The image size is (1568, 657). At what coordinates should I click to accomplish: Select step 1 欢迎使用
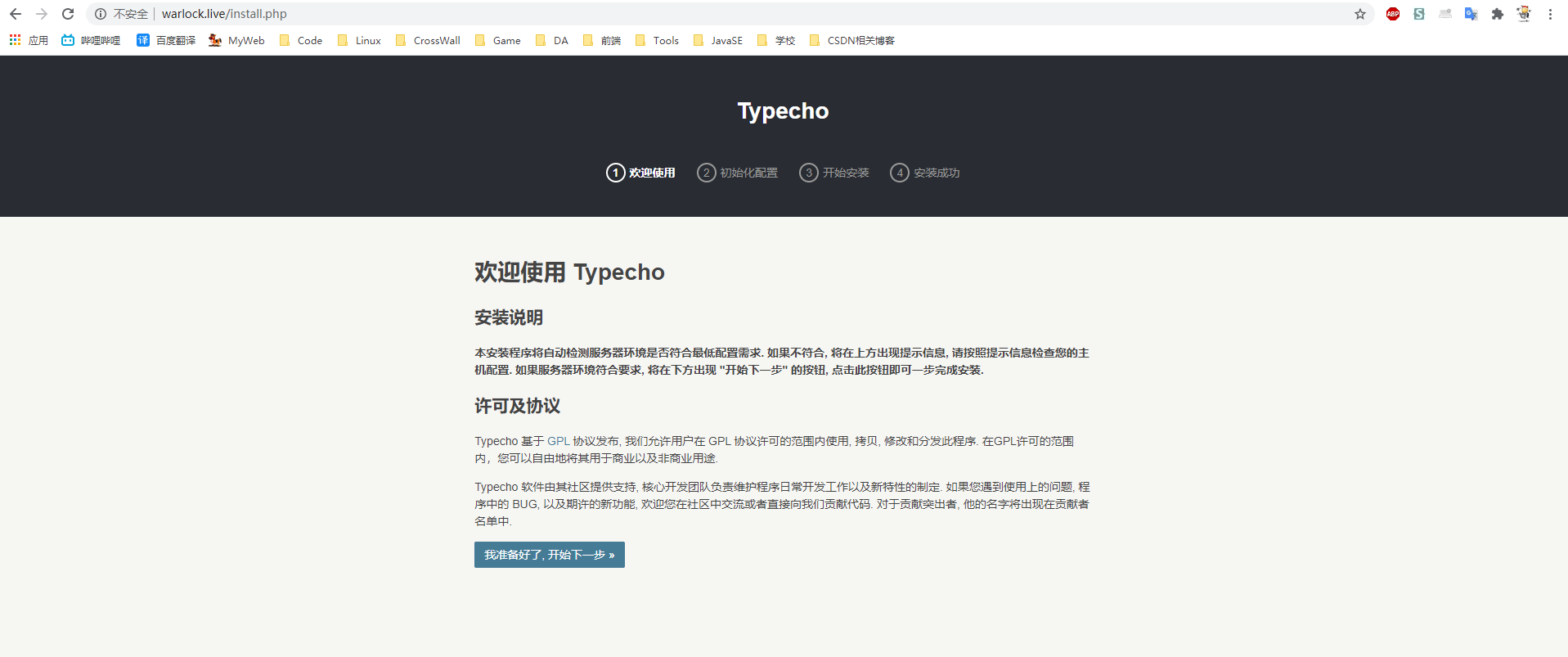640,173
